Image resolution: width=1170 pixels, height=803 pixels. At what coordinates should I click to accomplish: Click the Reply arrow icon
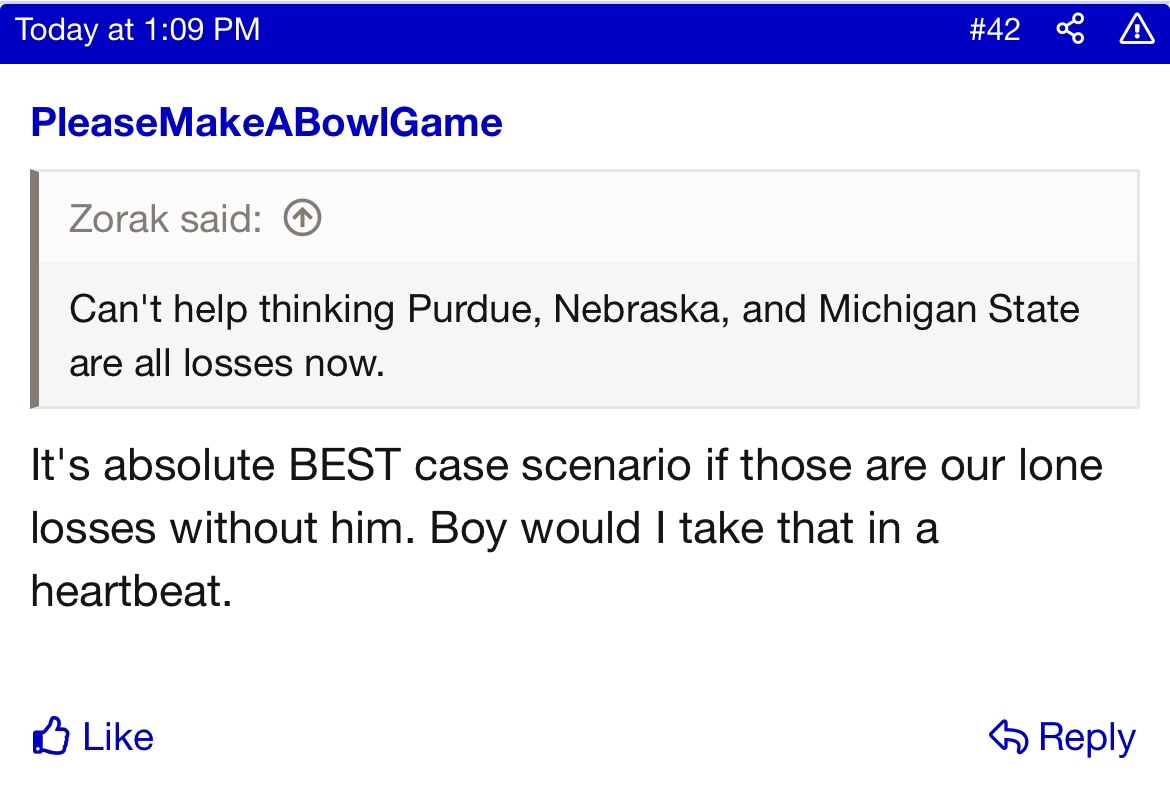1008,737
